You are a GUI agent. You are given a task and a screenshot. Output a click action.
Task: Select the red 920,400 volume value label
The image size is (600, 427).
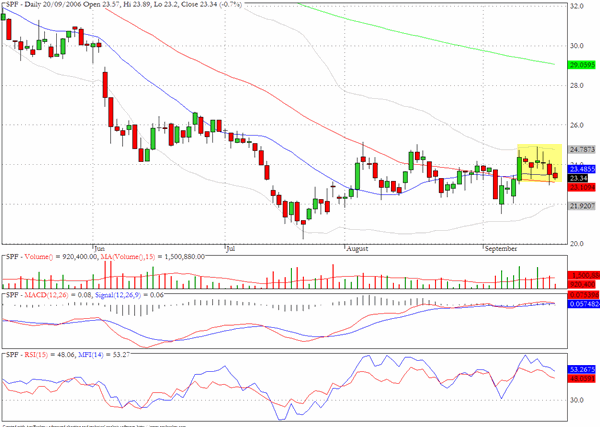point(583,284)
